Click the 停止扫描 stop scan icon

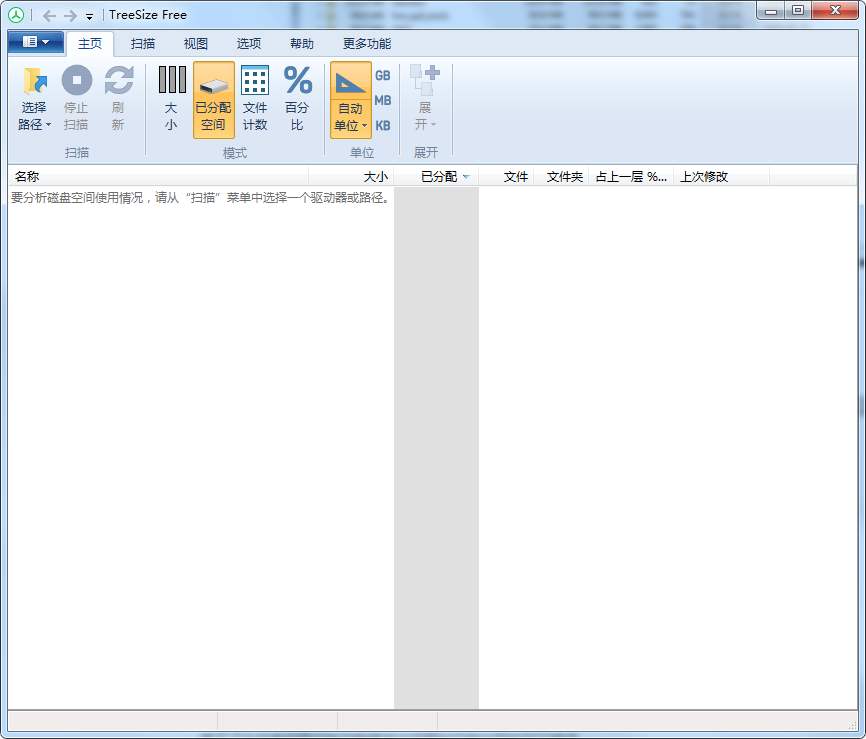76,81
